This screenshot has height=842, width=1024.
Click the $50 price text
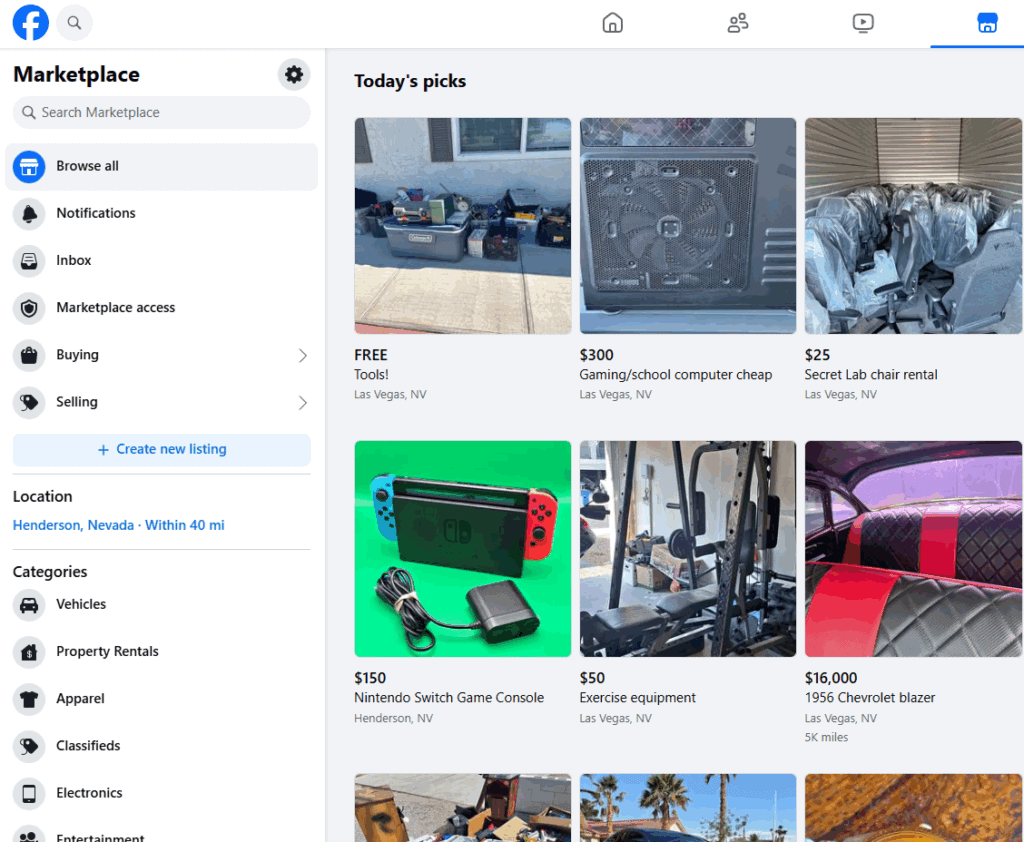pos(592,678)
